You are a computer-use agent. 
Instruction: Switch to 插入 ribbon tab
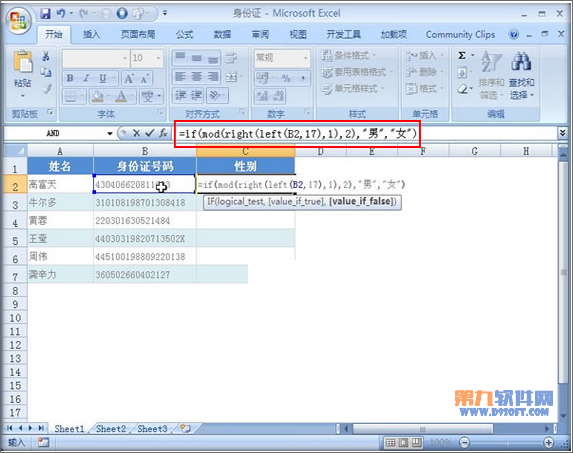point(91,35)
